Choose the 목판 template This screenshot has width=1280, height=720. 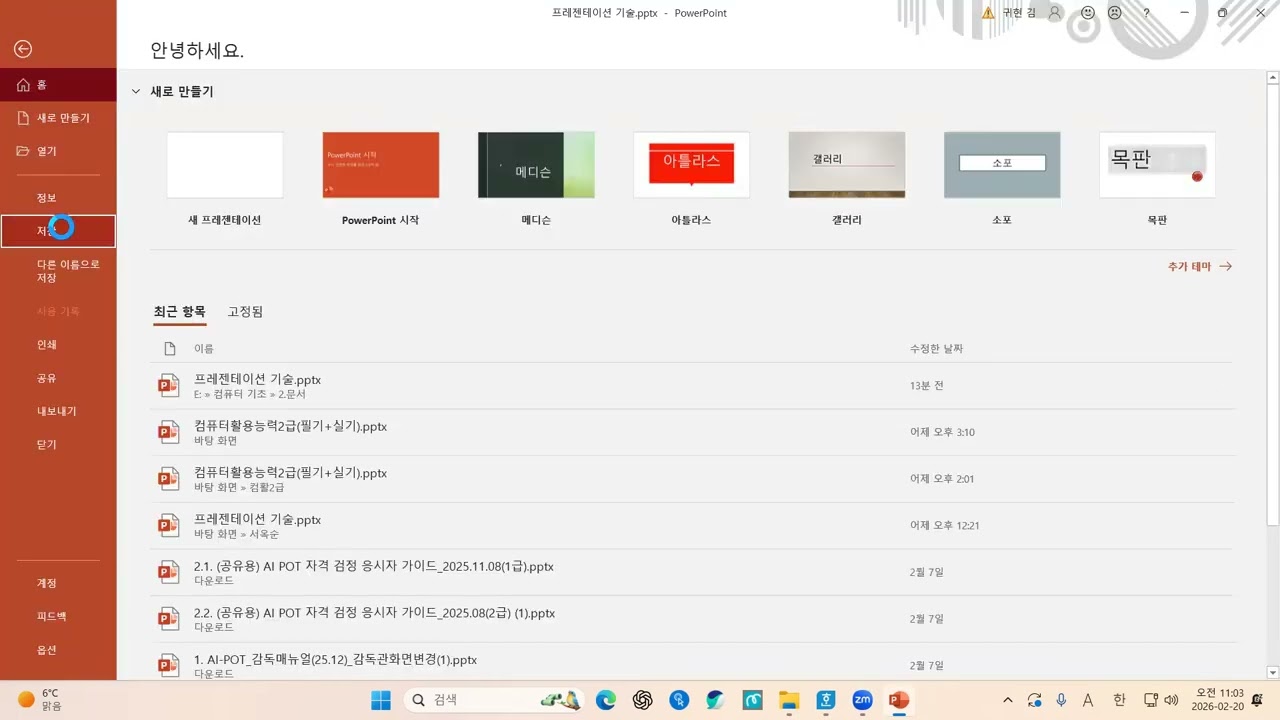coord(1157,165)
